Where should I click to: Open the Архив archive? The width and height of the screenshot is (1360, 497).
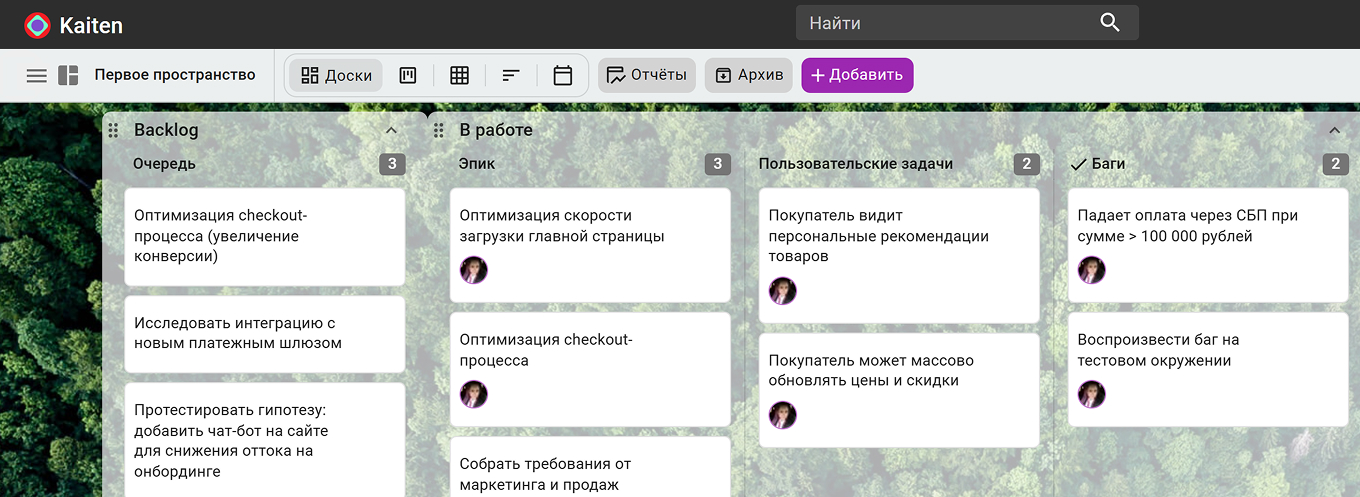[749, 75]
